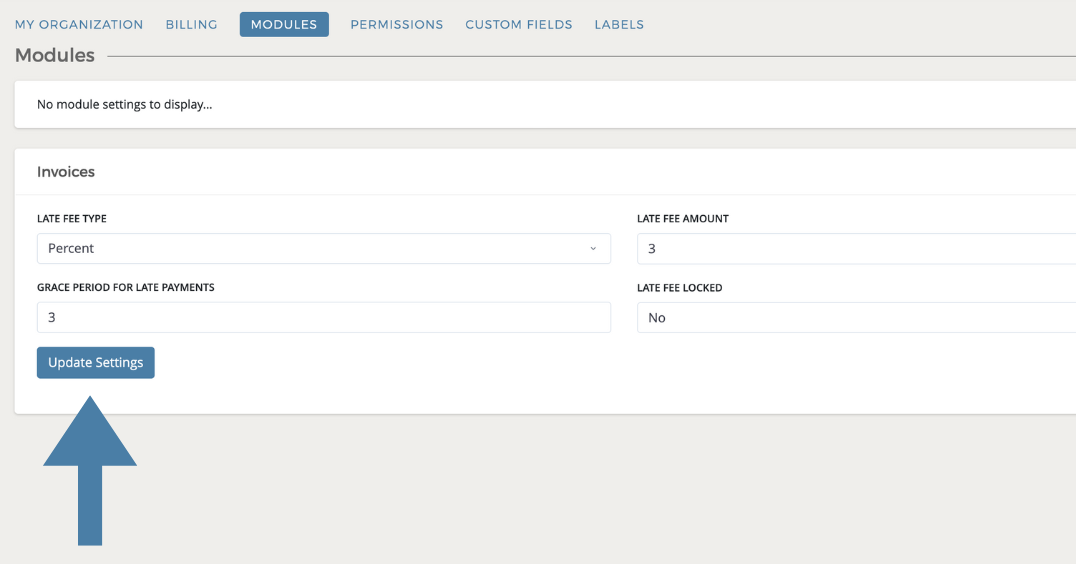The image size is (1076, 564).
Task: Click the "No module settings to display" message
Action: pos(125,104)
